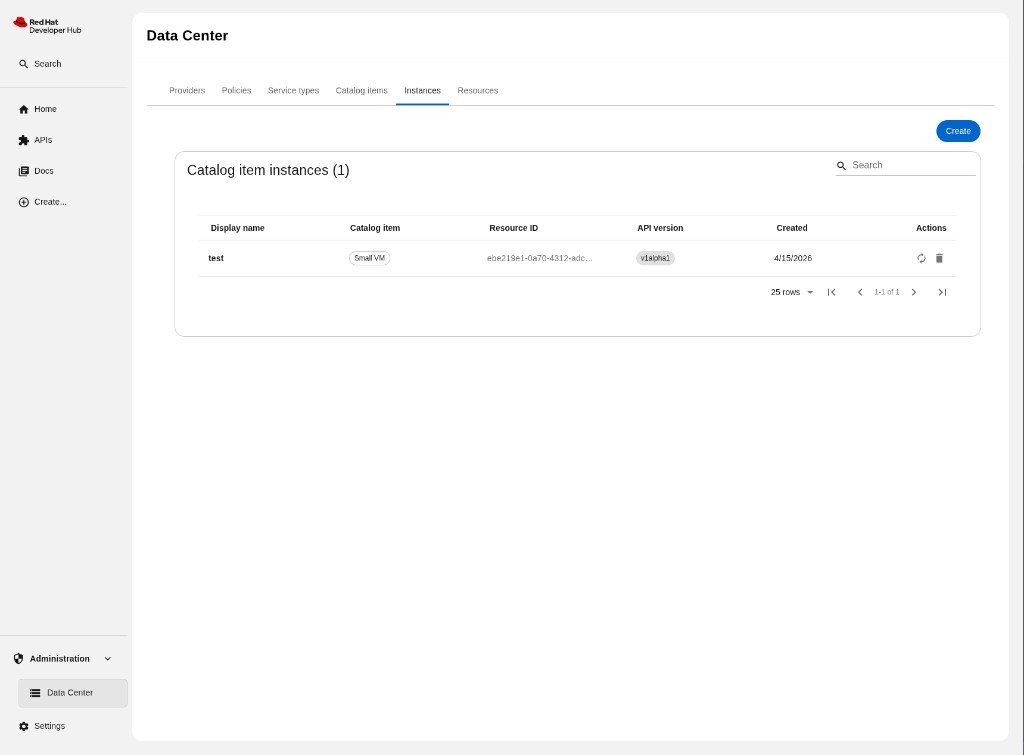Image resolution: width=1024 pixels, height=755 pixels.
Task: Click the ebe219e1-0a70-4312-adc... resource ID
Action: [x=539, y=259]
